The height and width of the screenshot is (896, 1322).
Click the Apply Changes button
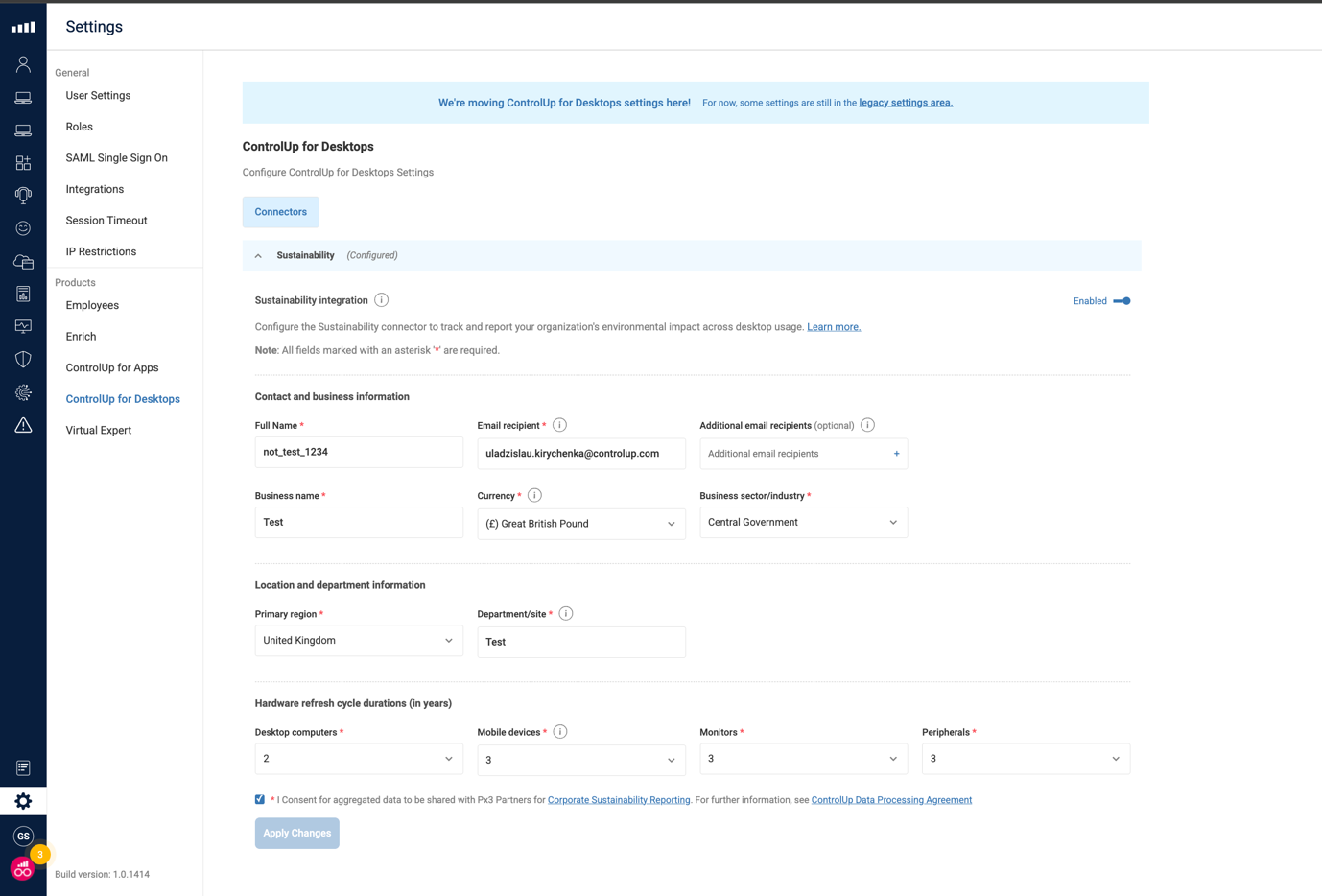point(296,833)
